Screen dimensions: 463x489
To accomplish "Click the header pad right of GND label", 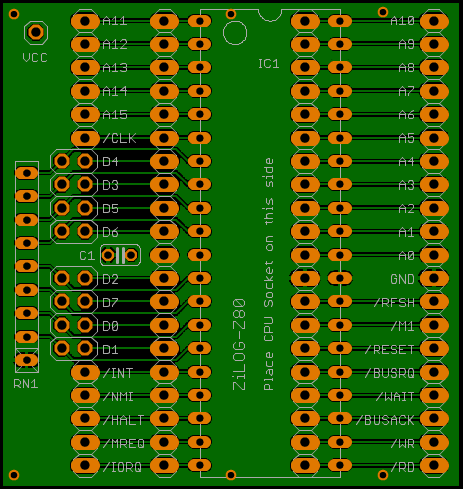I will pyautogui.click(x=434, y=278).
